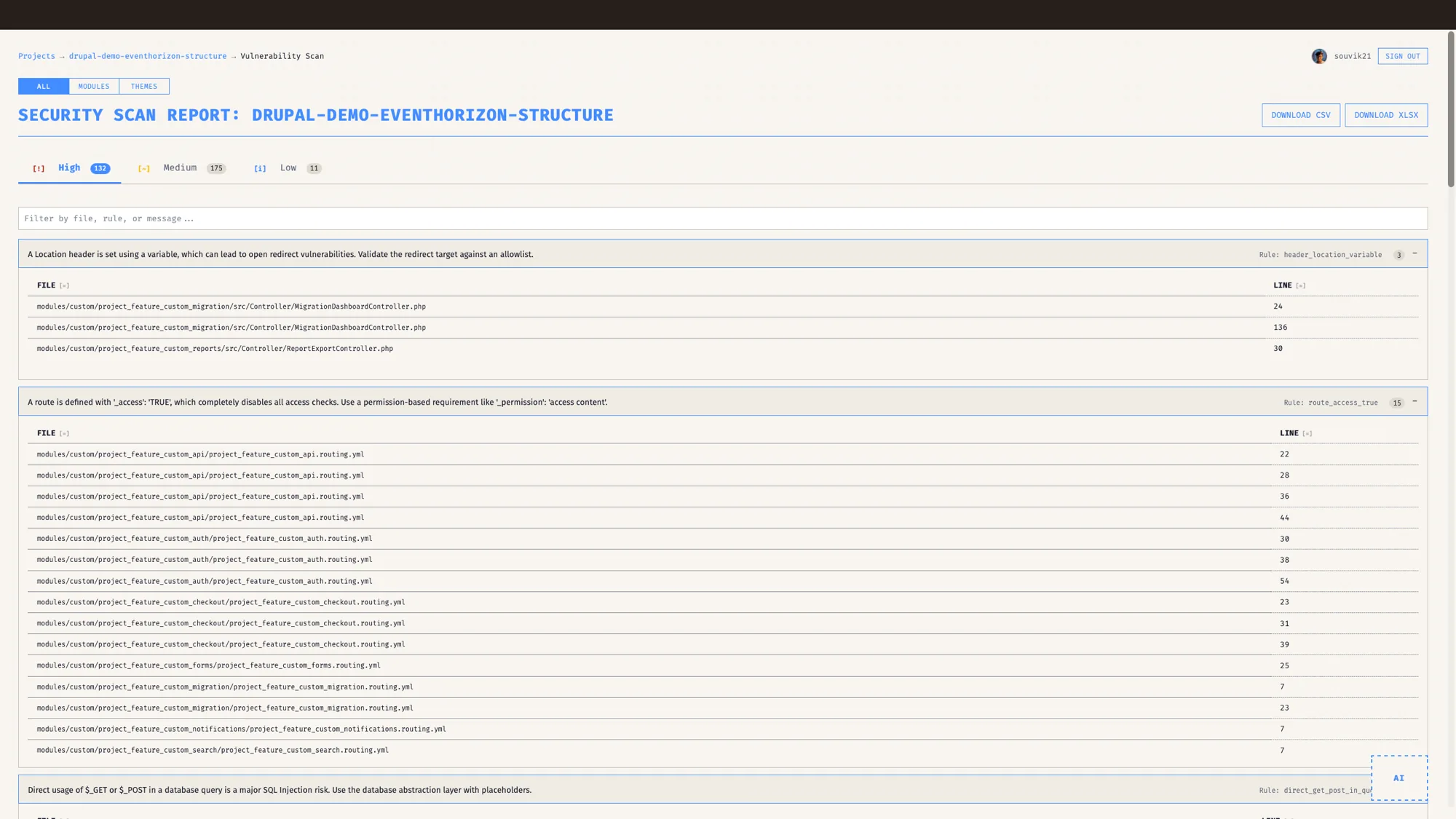
Task: Select custom_migration.routing.yml row at line 23
Action: [x=723, y=708]
